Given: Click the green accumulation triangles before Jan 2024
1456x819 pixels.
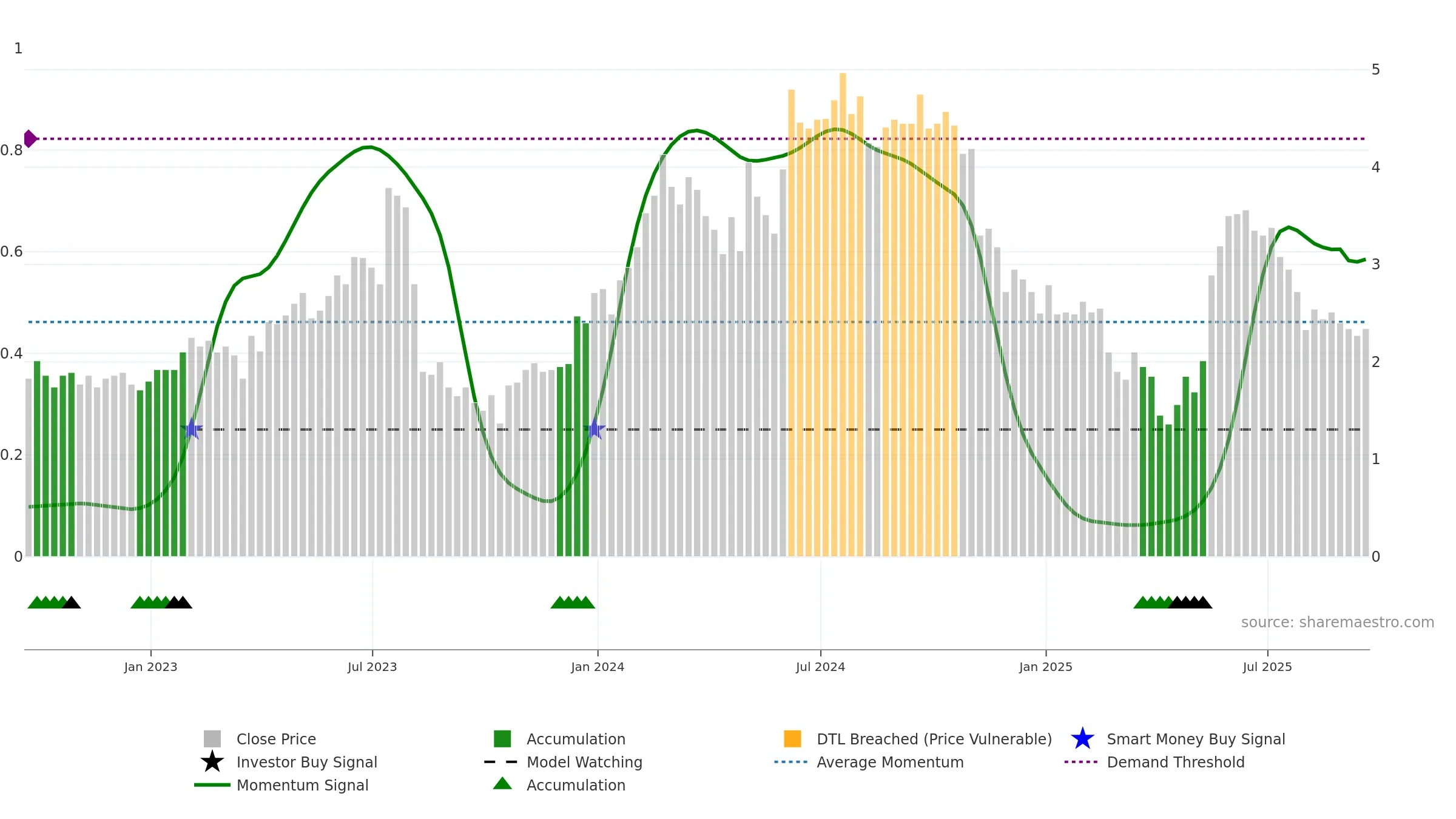Looking at the screenshot, I should click(x=573, y=602).
